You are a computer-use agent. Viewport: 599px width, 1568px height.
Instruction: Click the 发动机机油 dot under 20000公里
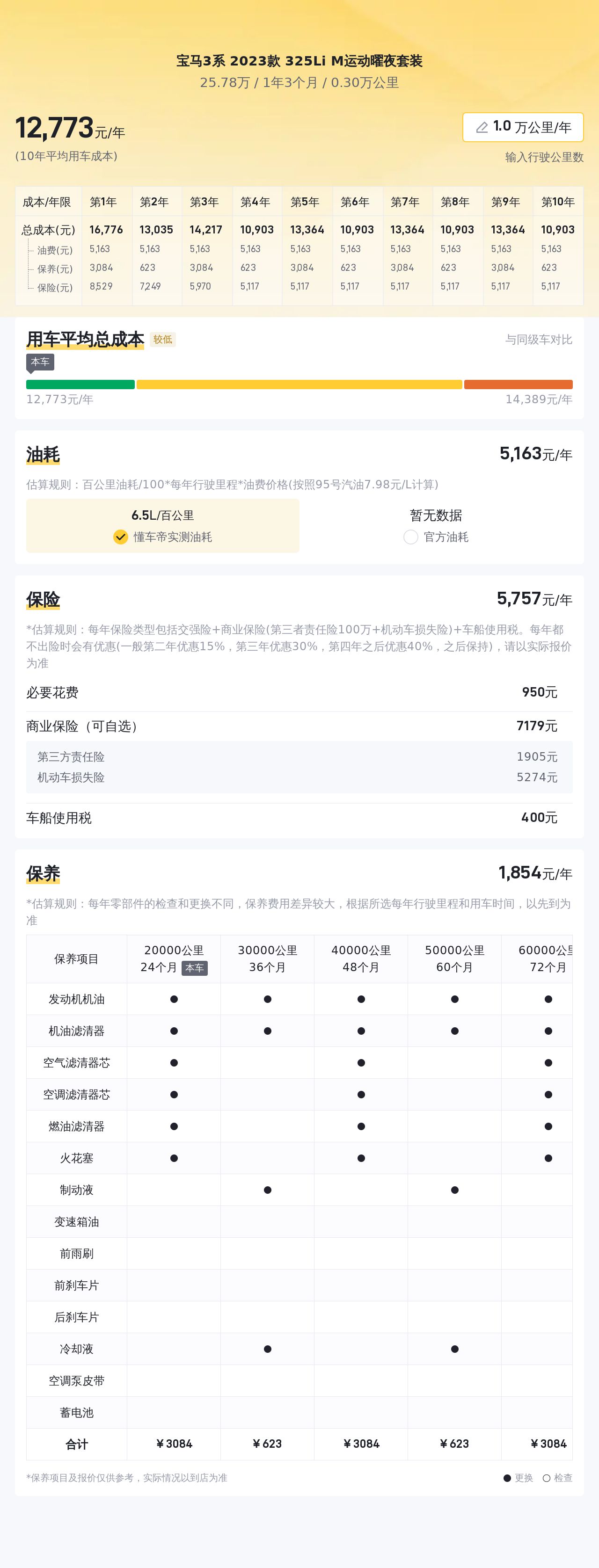click(x=174, y=999)
